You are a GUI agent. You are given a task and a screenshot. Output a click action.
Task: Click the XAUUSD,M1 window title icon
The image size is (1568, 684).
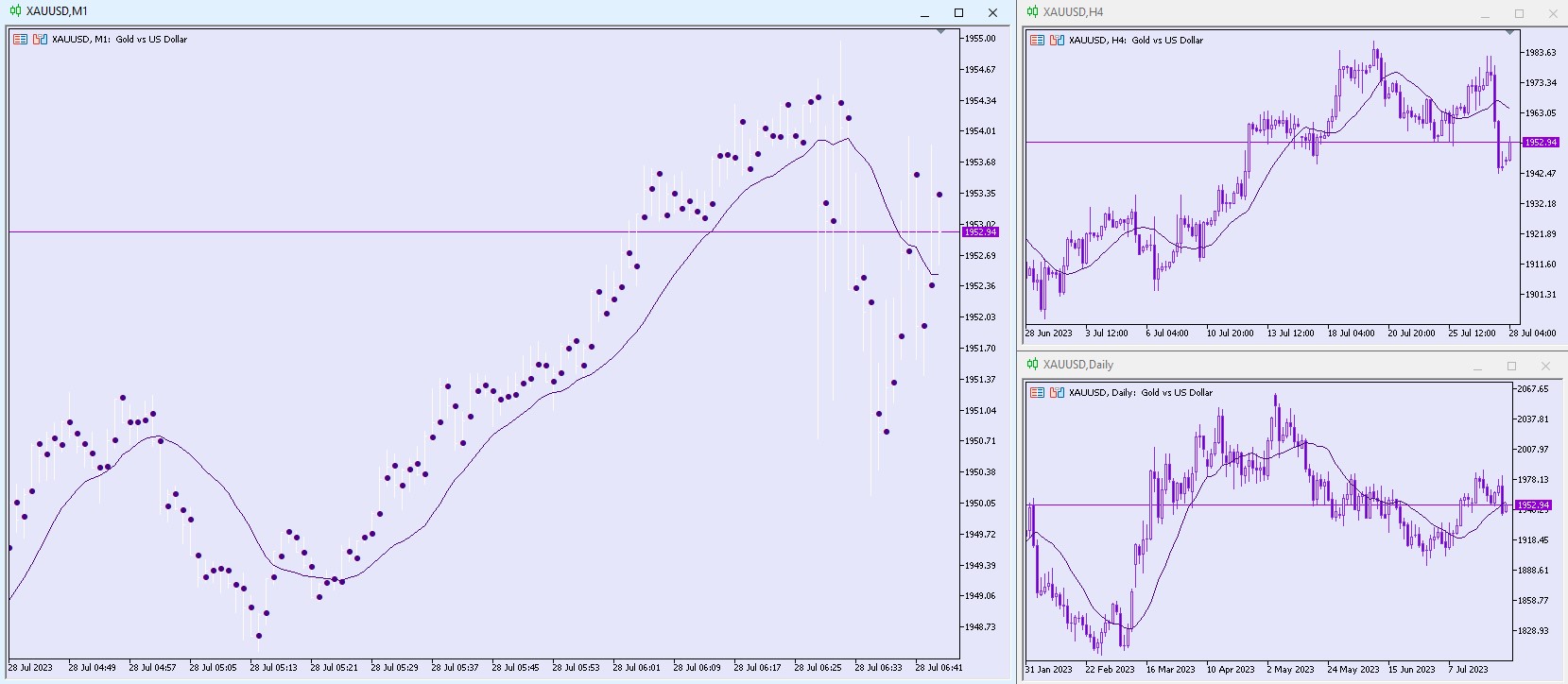(15, 11)
